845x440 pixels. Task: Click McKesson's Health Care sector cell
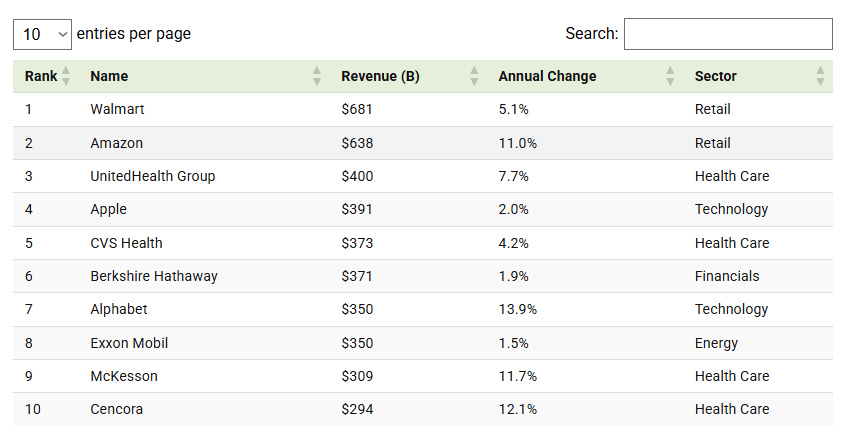[732, 376]
